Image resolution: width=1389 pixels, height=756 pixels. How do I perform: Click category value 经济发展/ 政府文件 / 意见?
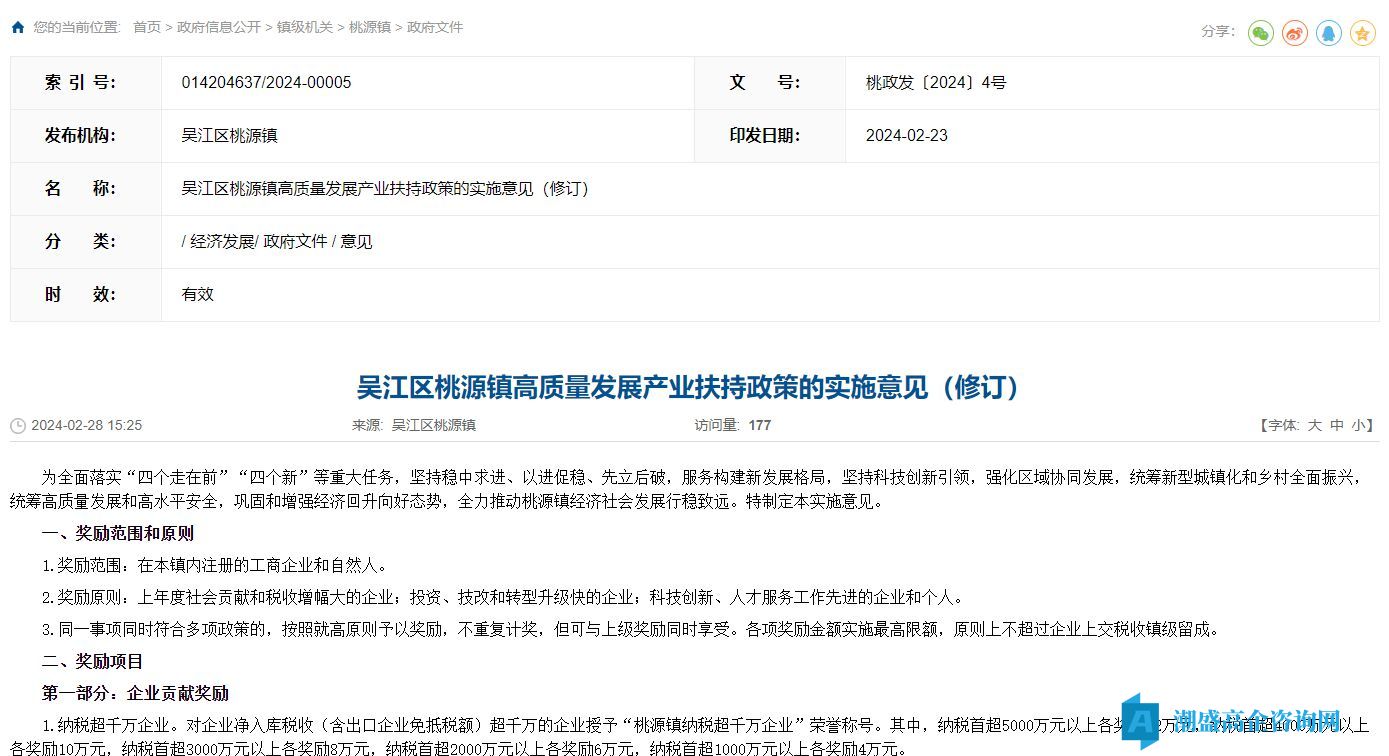click(277, 242)
